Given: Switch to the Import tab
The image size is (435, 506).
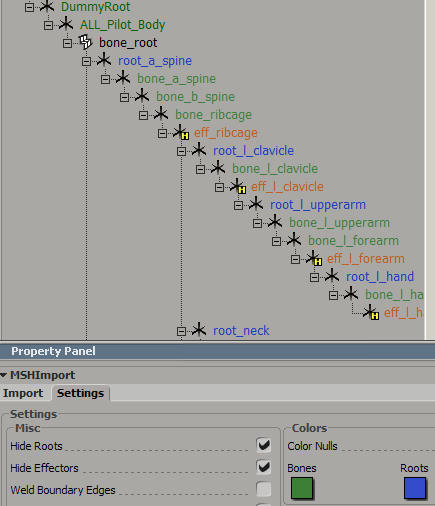Looking at the screenshot, I should (23, 393).
